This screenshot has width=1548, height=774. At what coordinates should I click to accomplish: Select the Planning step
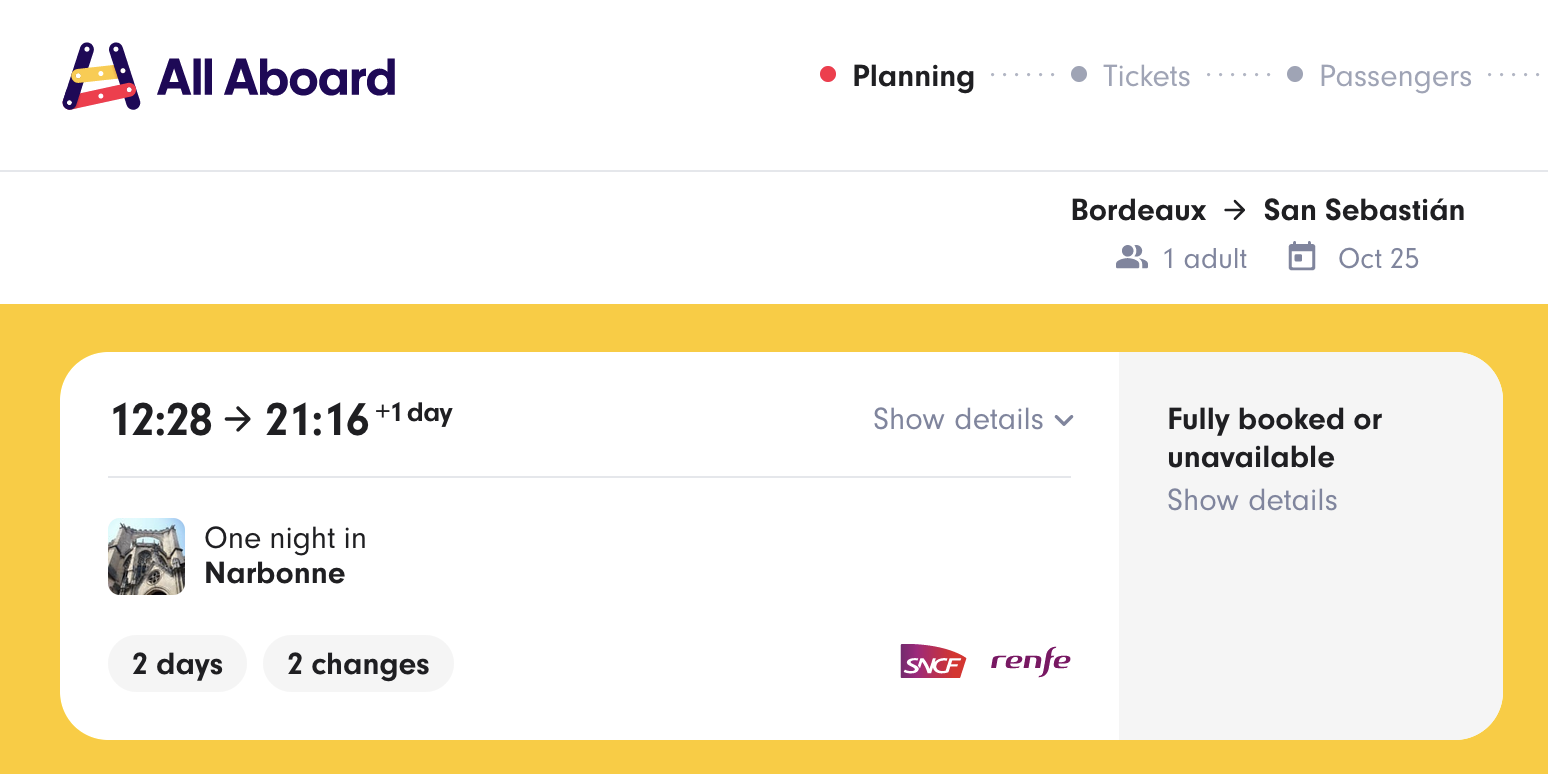[913, 77]
